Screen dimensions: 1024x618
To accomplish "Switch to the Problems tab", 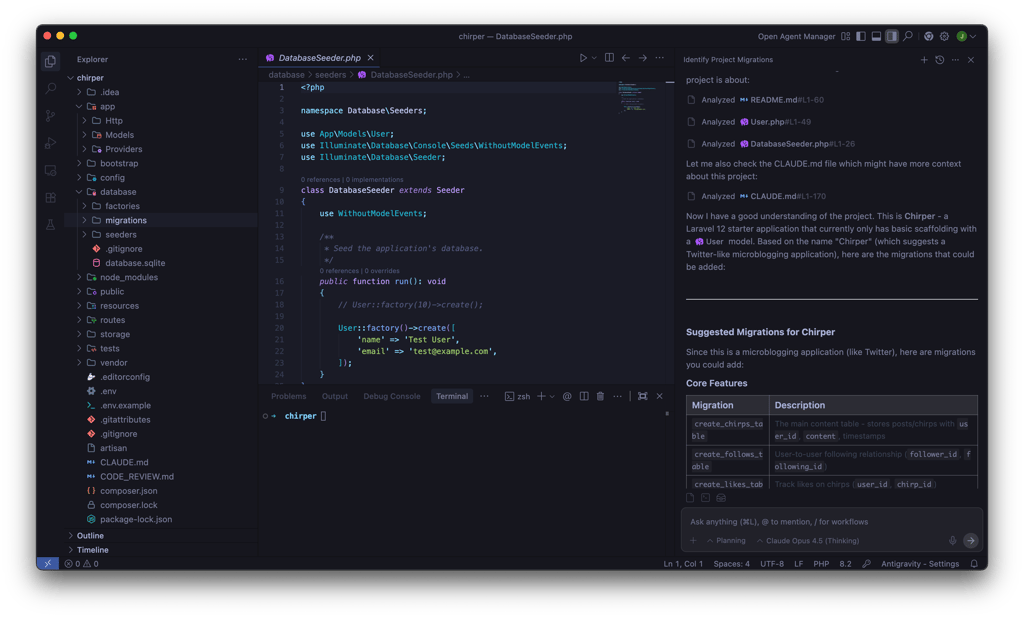I will tap(289, 397).
